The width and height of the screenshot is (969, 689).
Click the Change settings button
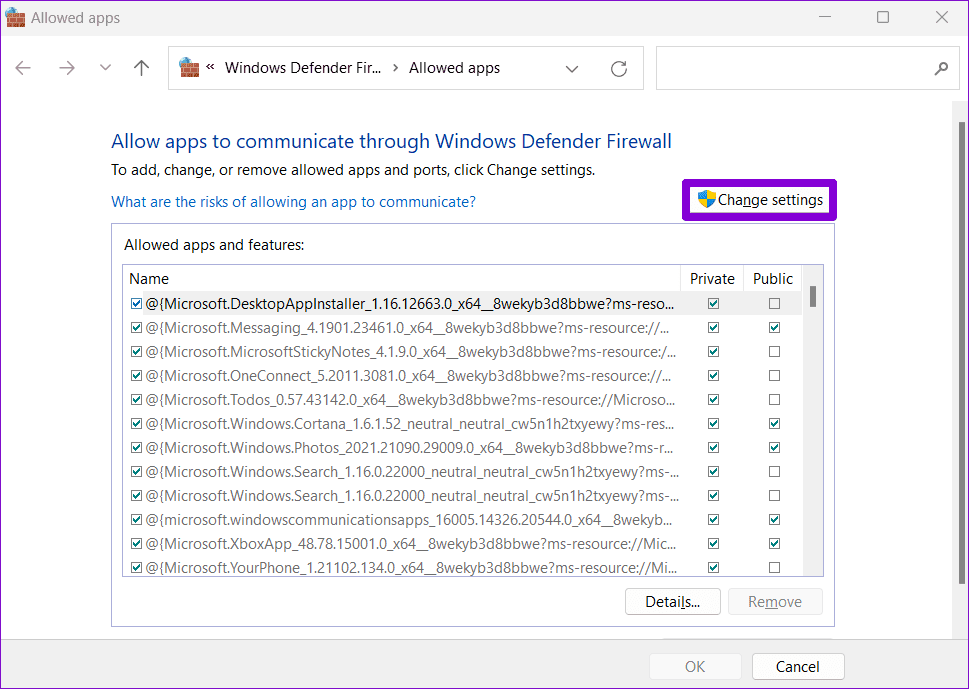pos(760,200)
